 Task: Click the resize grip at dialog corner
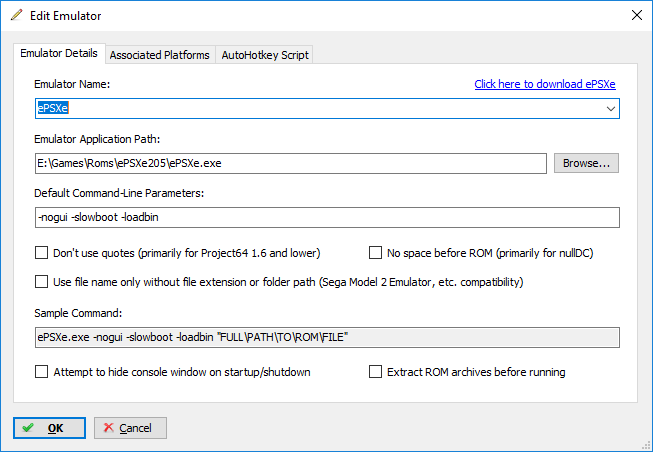point(646,446)
